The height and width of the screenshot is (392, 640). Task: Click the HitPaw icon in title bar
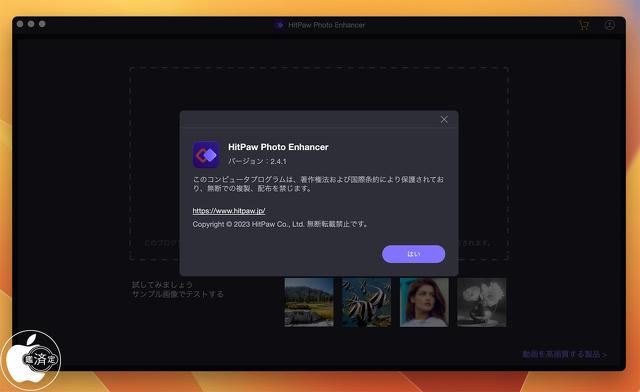(x=279, y=25)
